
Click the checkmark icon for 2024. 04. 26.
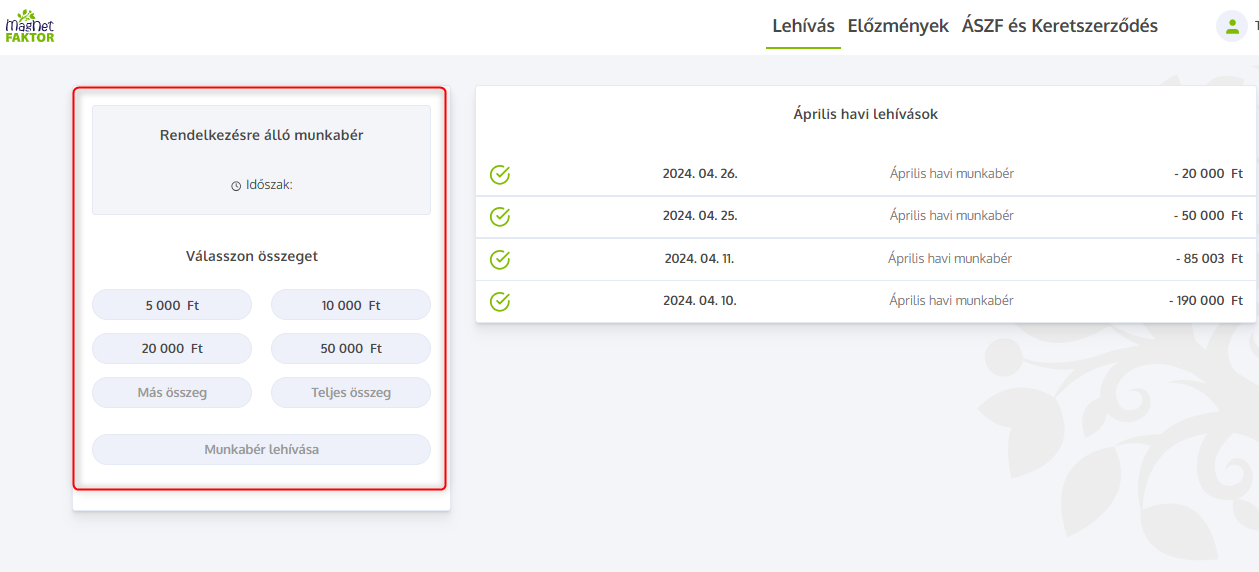[x=500, y=174]
